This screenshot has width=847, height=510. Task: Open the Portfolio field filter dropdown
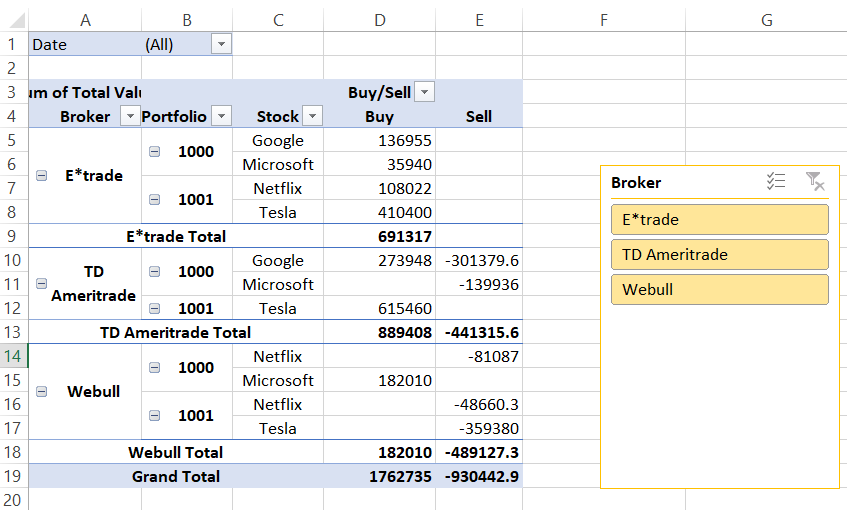222,116
